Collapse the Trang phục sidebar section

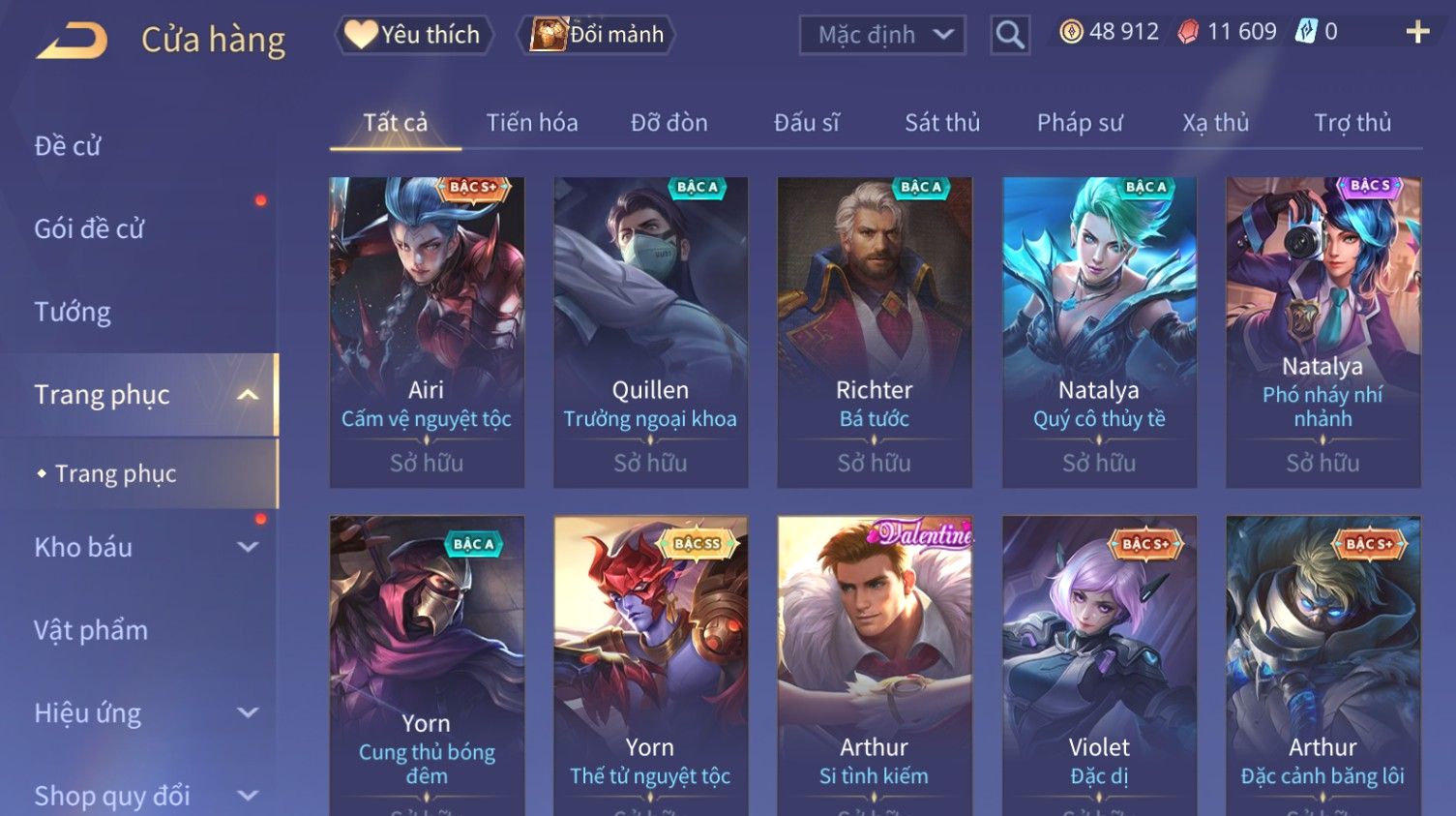pyautogui.click(x=248, y=395)
